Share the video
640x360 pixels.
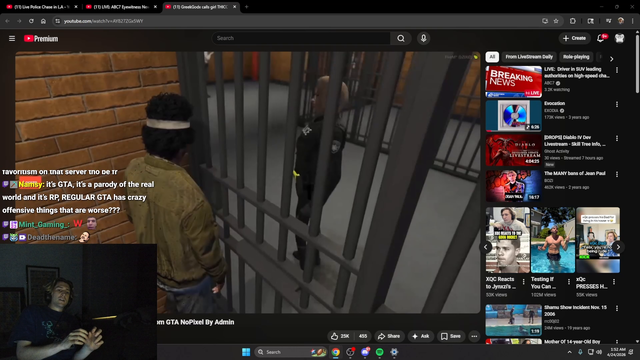(389, 336)
